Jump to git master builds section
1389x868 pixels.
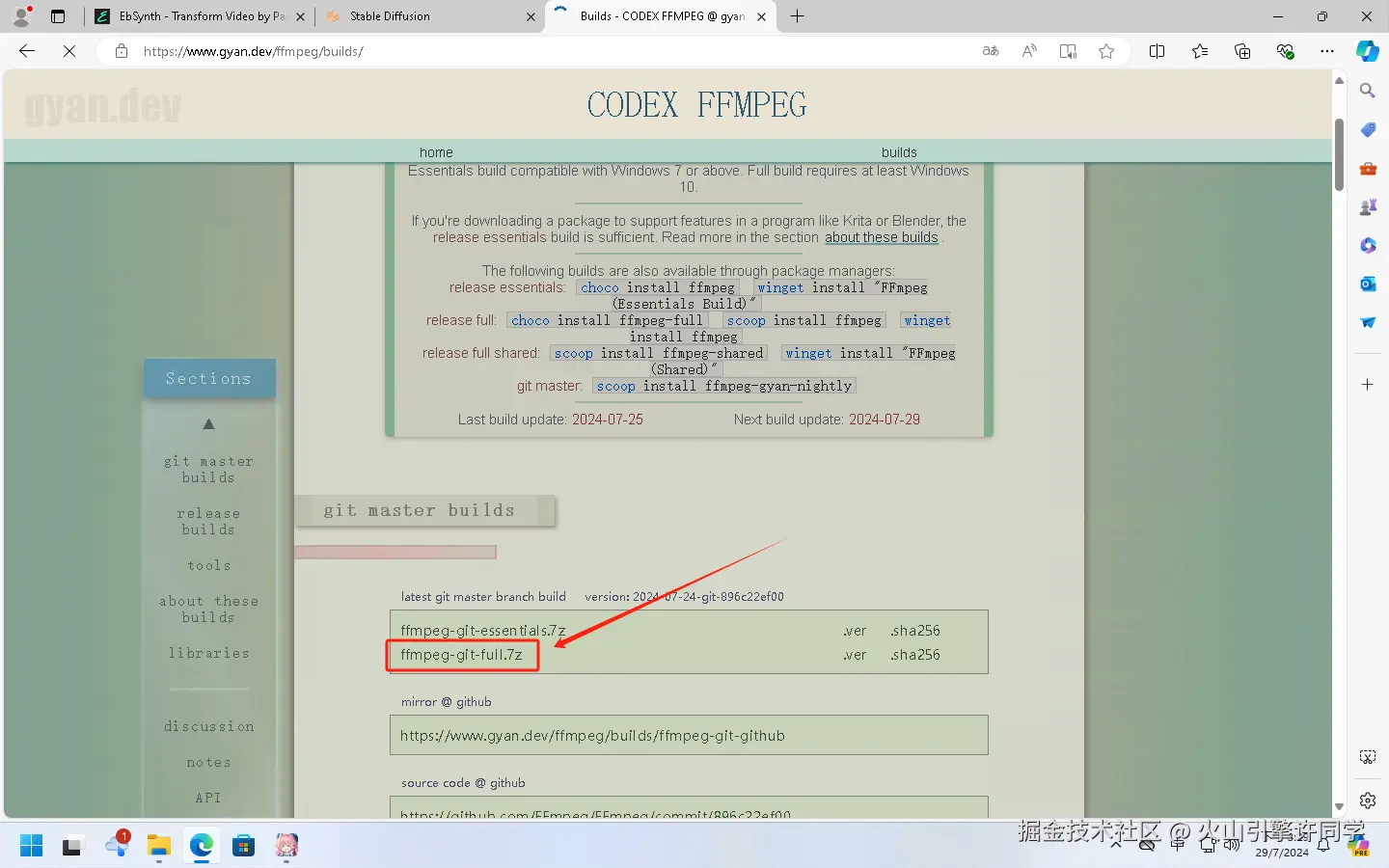[x=208, y=470]
